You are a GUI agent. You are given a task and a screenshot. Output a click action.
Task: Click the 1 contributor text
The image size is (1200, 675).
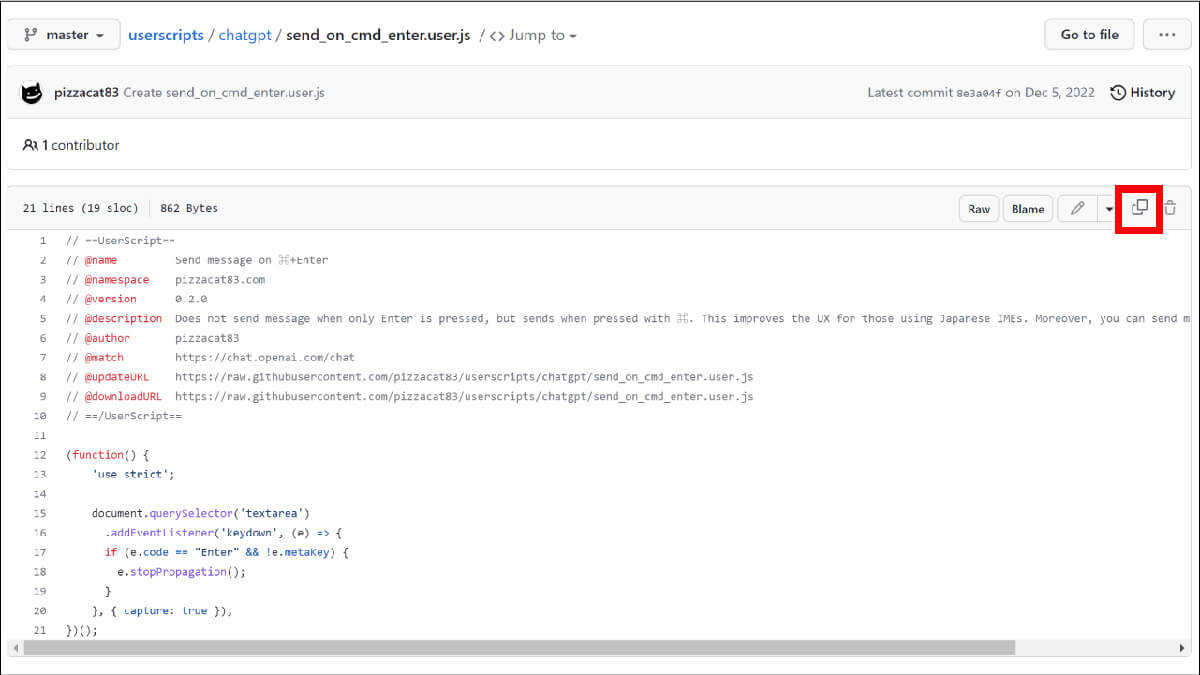[x=80, y=145]
